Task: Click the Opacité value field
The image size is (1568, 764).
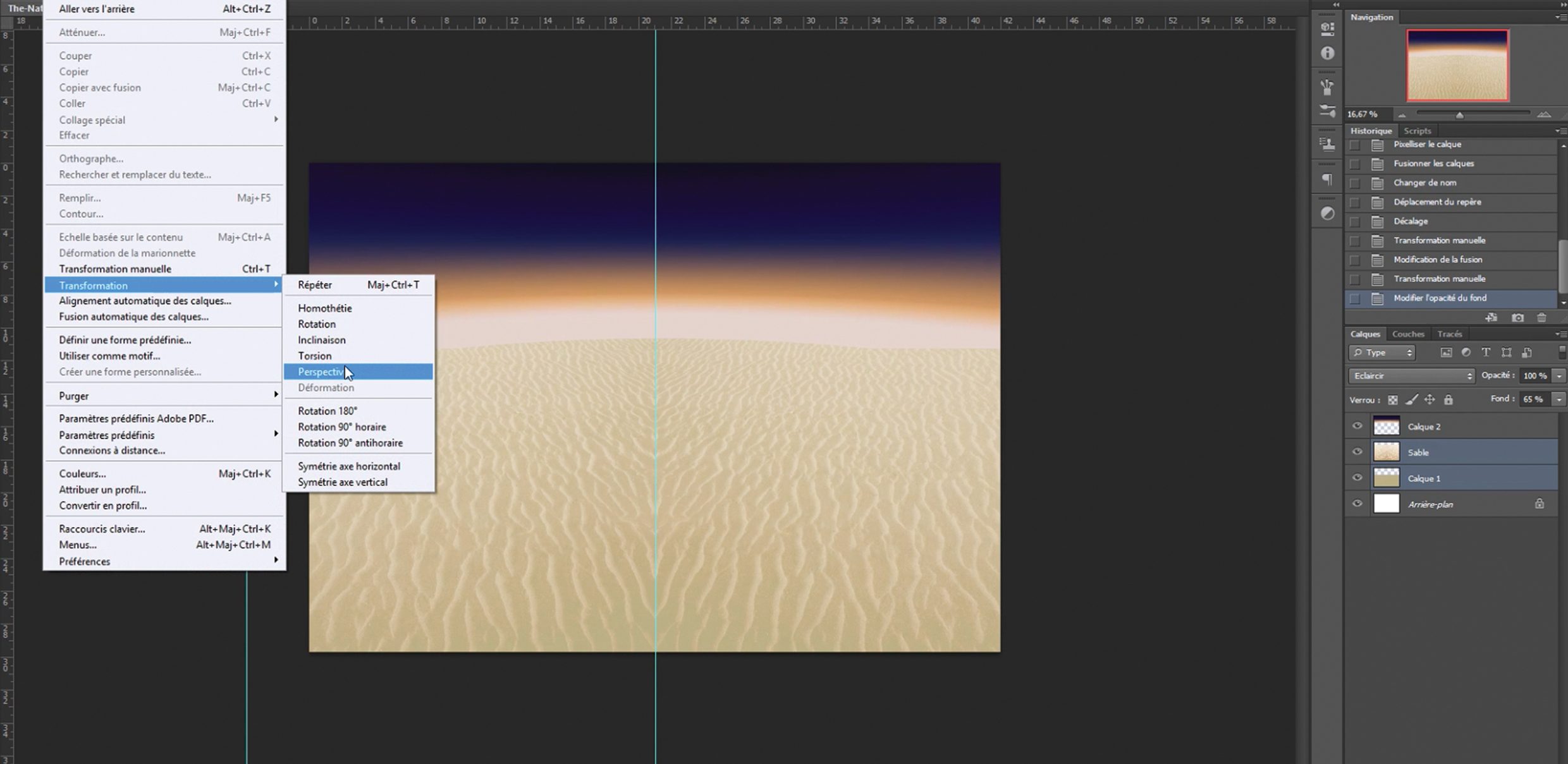Action: pyautogui.click(x=1536, y=376)
